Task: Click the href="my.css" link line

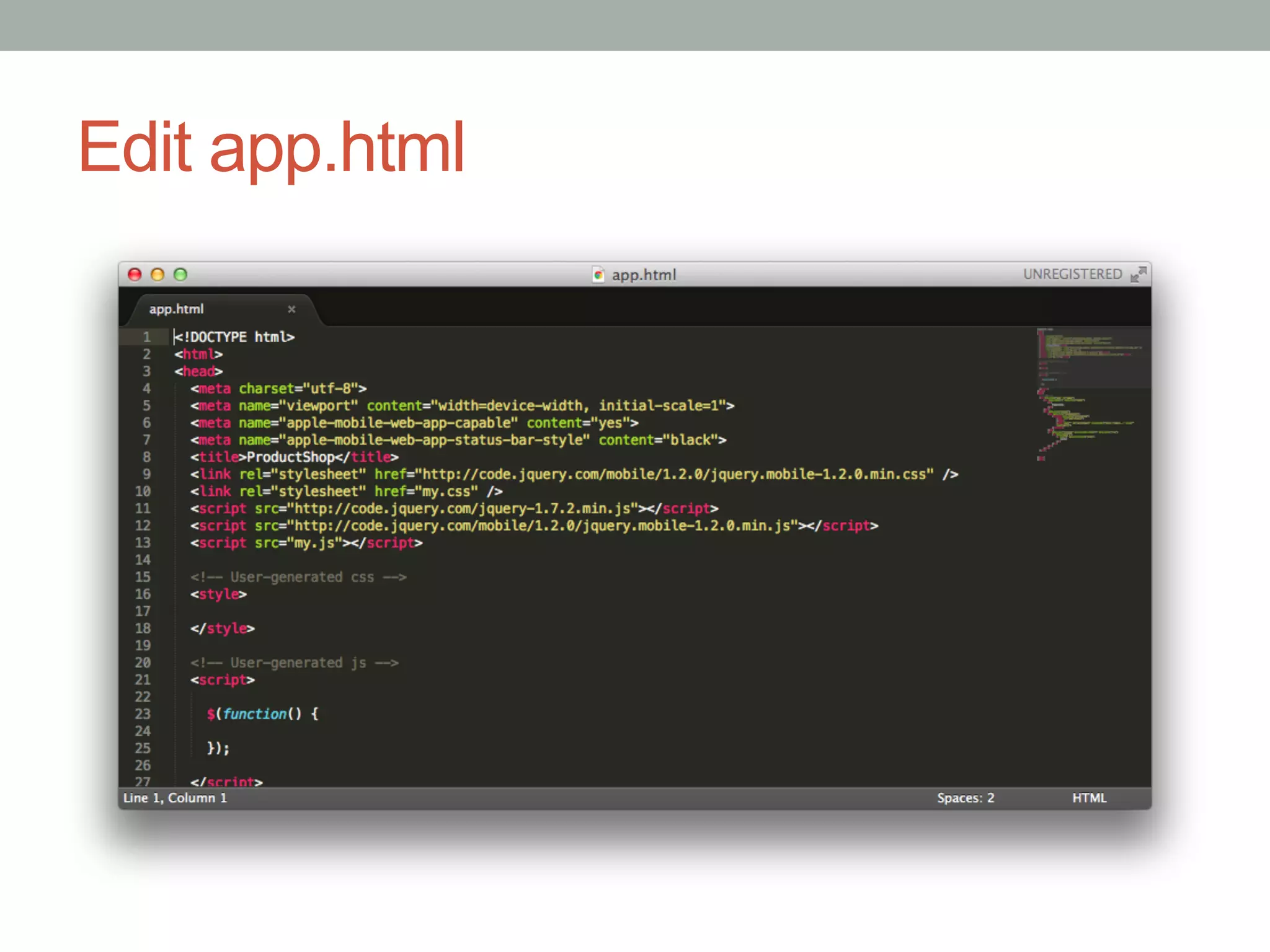Action: click(346, 491)
